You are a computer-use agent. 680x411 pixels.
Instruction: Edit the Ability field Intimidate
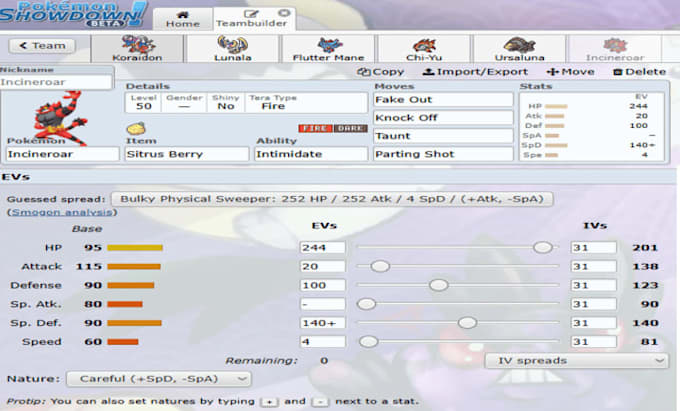point(311,154)
